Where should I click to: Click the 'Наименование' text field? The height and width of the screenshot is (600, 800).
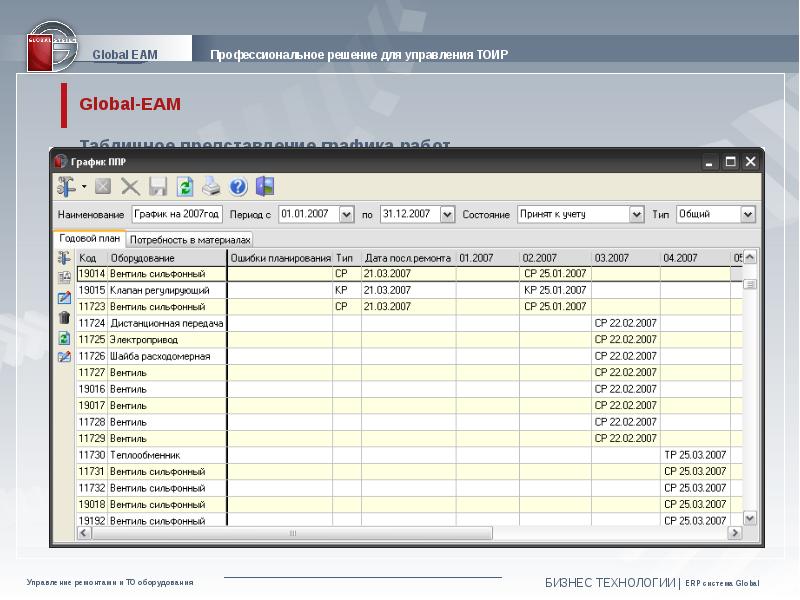177,214
